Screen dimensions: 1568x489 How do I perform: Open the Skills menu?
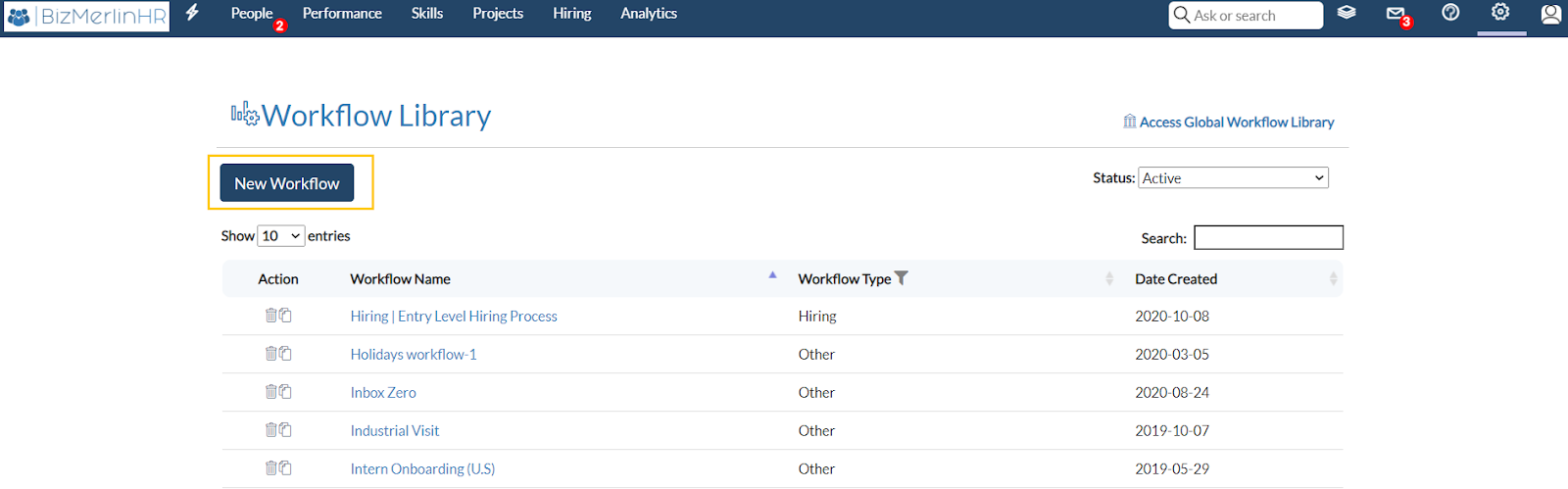point(427,14)
